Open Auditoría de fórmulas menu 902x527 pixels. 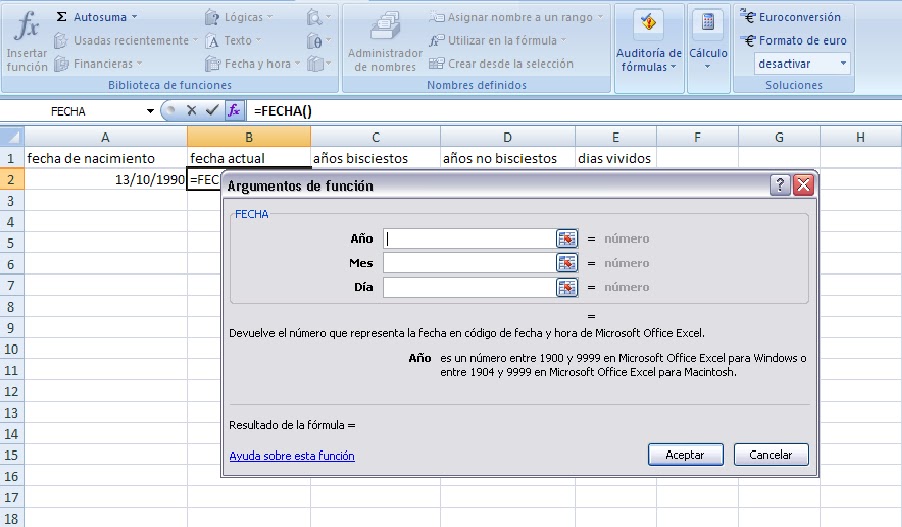(649, 41)
